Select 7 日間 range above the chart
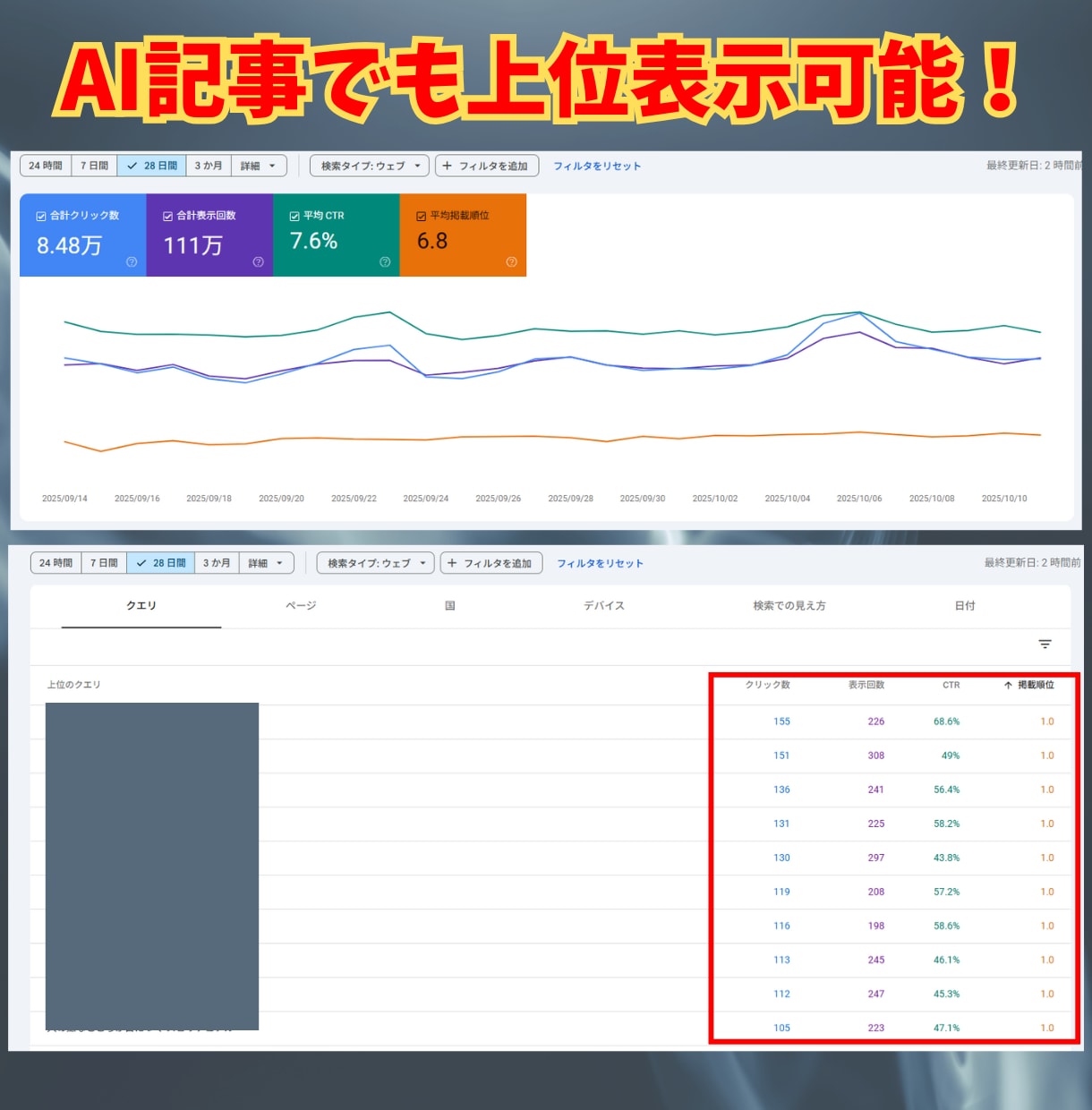 coord(94,166)
